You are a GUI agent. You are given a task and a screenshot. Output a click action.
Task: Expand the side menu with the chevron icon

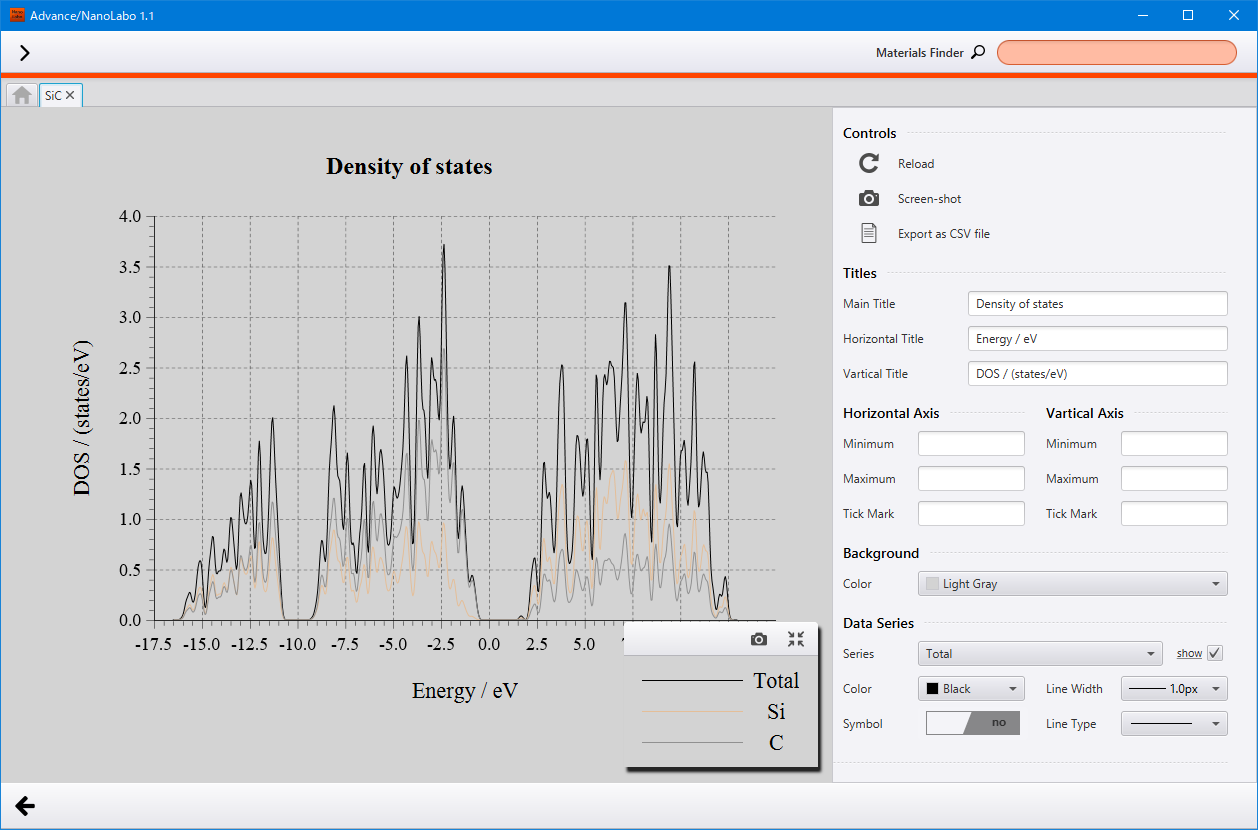pos(25,53)
